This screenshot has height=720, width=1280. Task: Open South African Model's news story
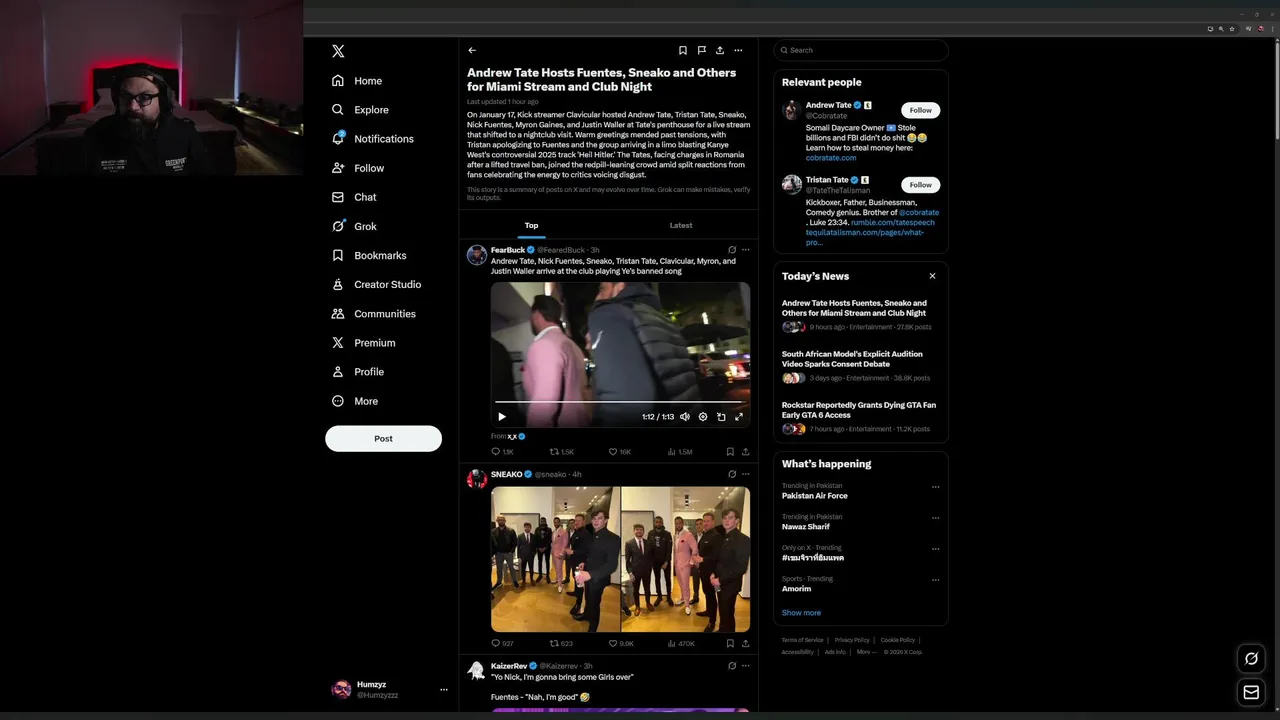click(860, 366)
